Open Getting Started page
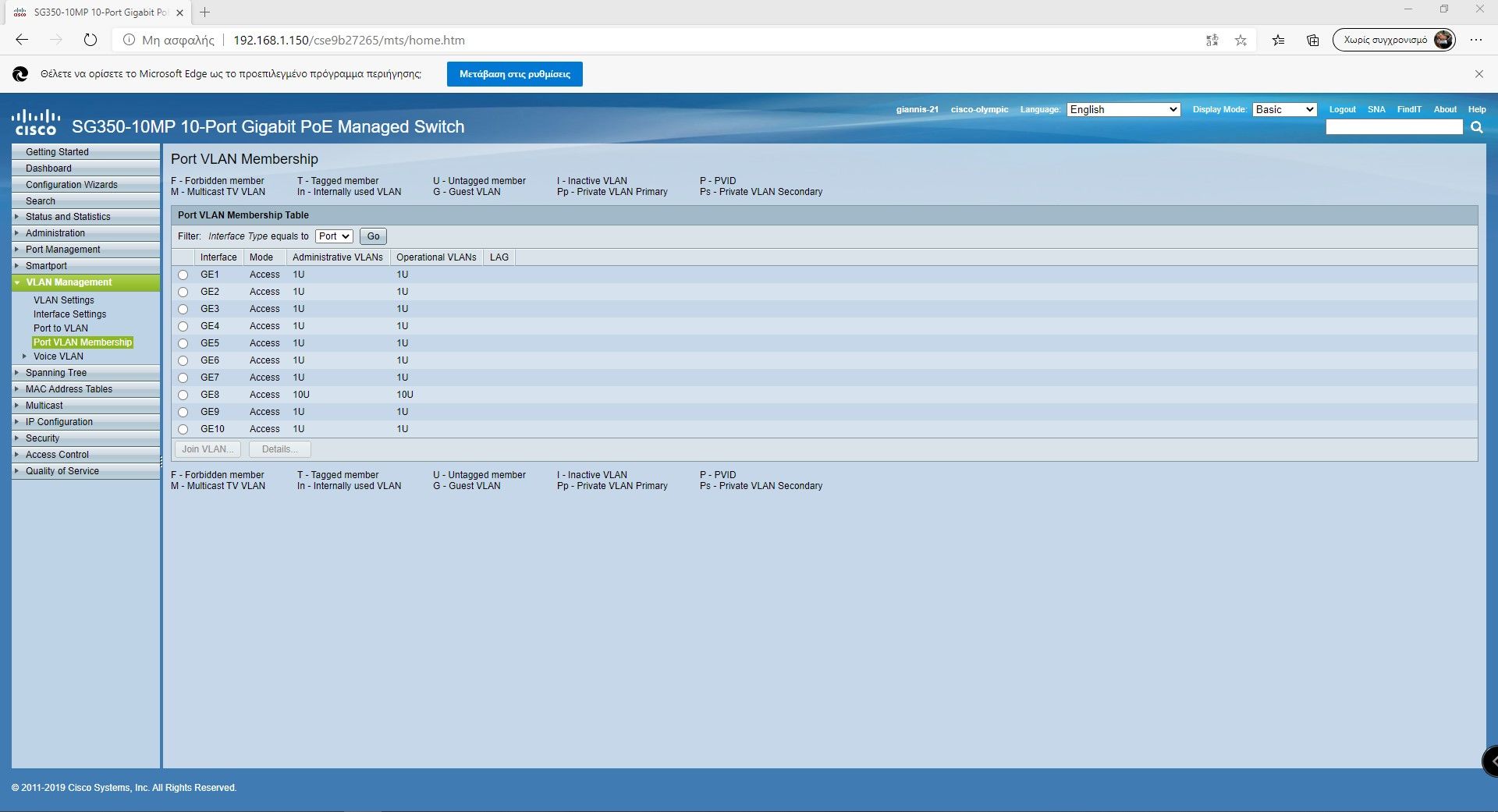Image resolution: width=1498 pixels, height=812 pixels. click(x=86, y=152)
